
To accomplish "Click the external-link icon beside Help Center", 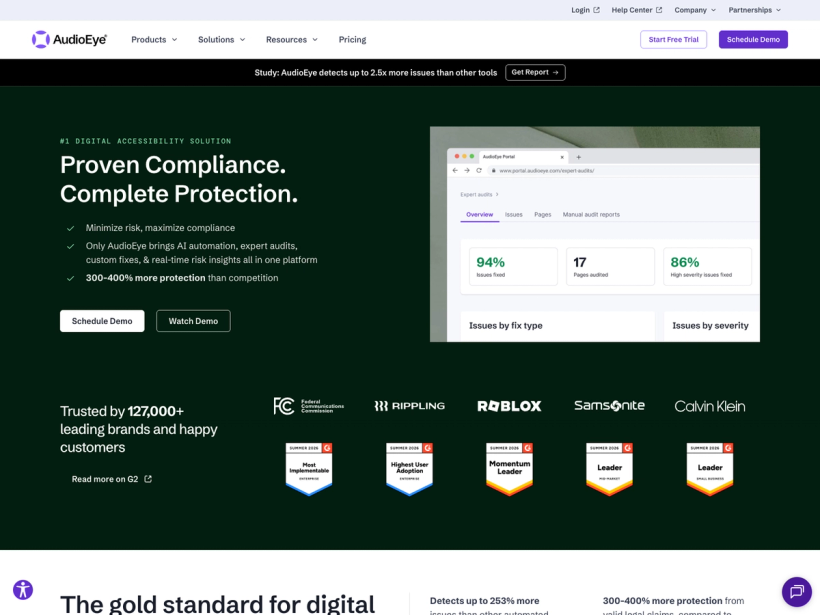I will tap(659, 10).
